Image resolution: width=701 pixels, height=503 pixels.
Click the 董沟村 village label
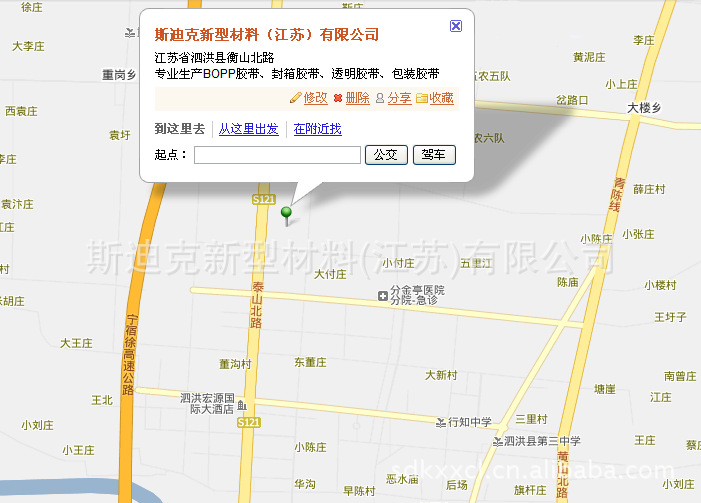[x=235, y=364]
